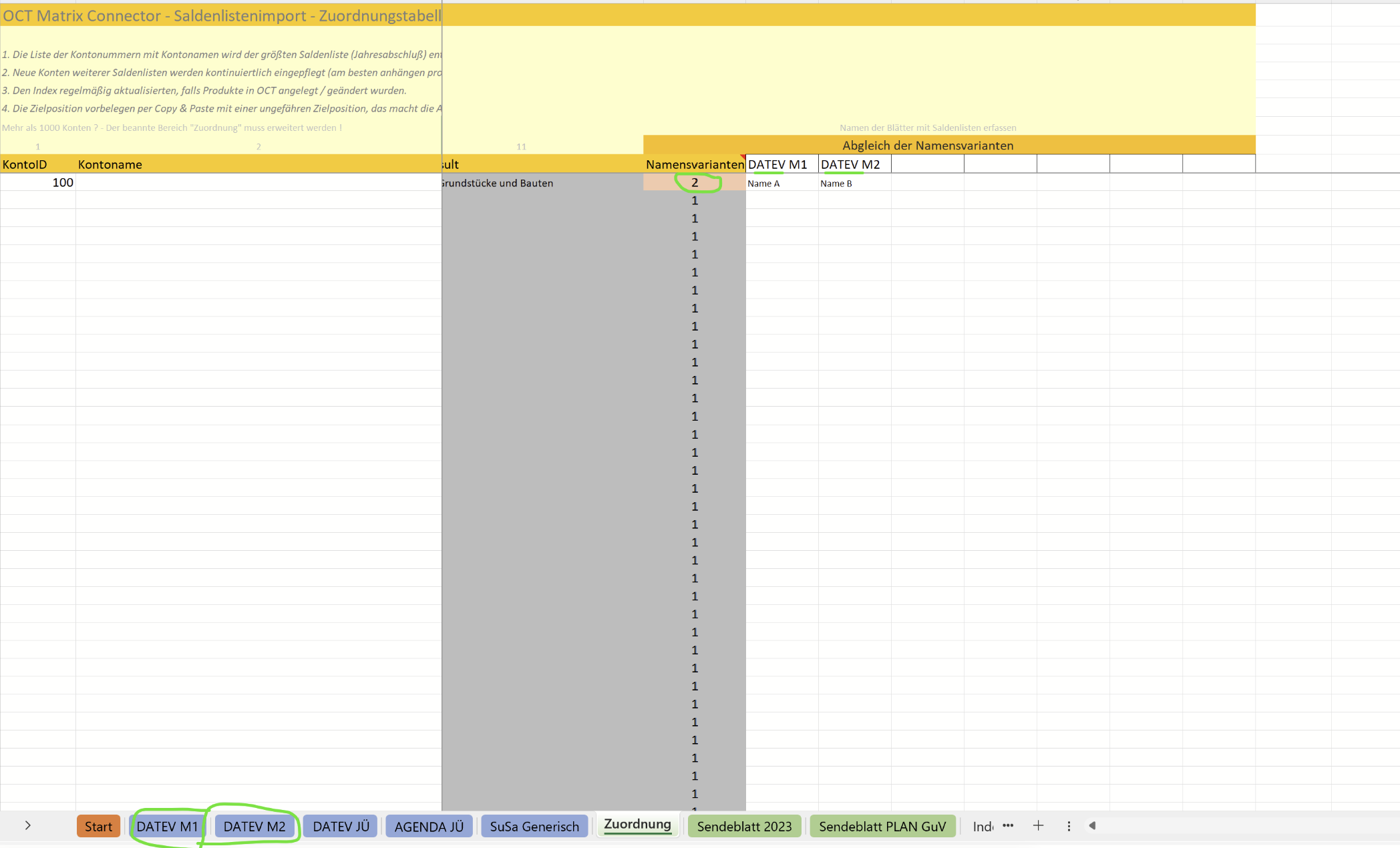Open the AGENDA JÜ sheet tab
This screenshot has height=848, width=1400.
tap(429, 827)
